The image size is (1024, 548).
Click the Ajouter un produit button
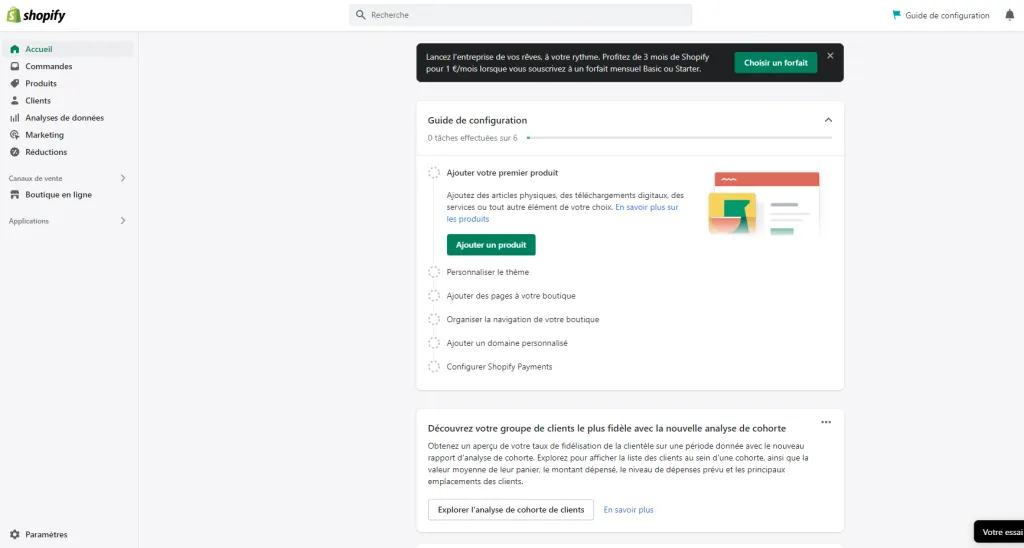pyautogui.click(x=491, y=245)
